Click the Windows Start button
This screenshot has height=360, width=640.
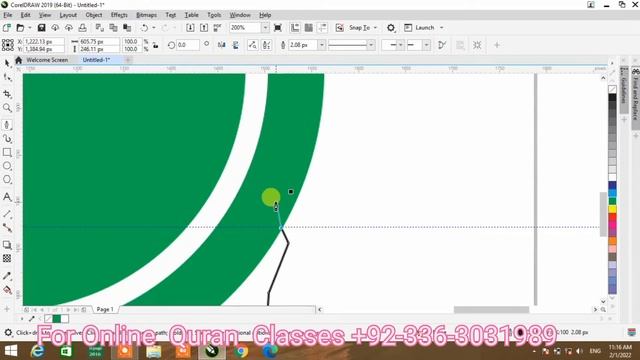(x=11, y=351)
